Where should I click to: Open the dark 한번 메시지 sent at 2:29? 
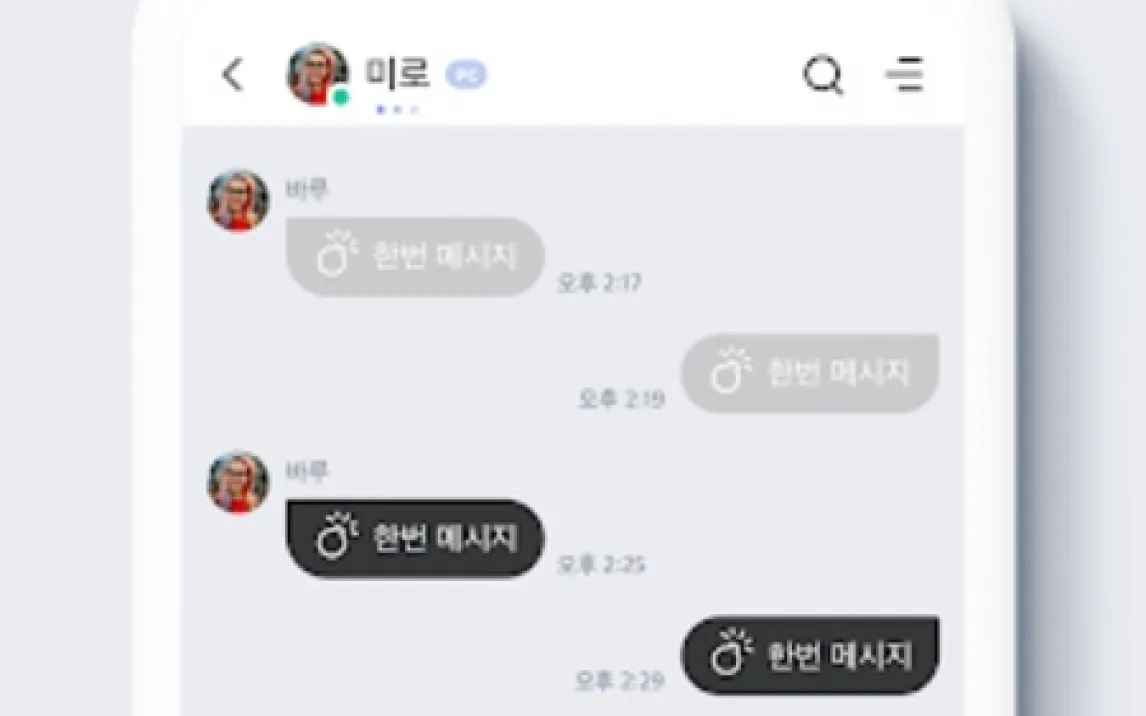810,655
